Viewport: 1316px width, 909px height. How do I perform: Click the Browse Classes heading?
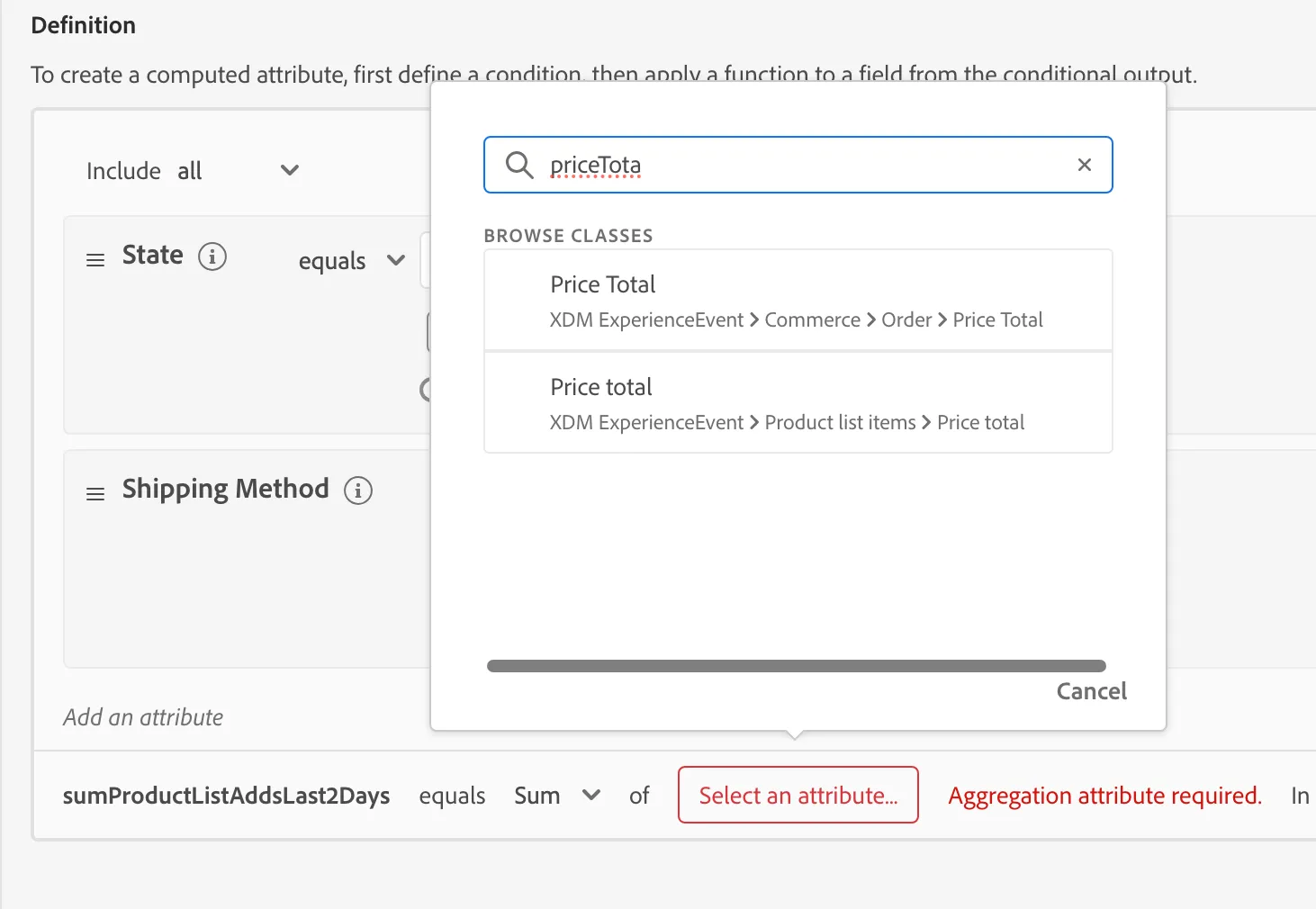pyautogui.click(x=569, y=236)
